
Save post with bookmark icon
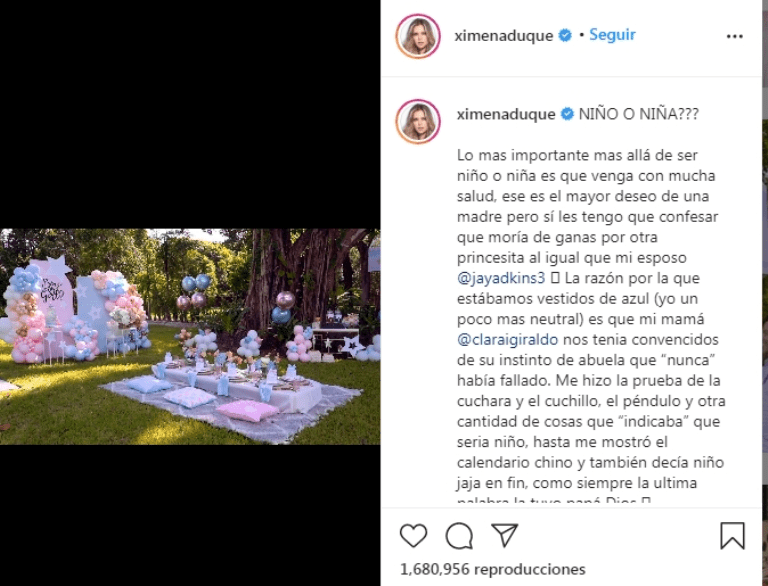[x=732, y=536]
